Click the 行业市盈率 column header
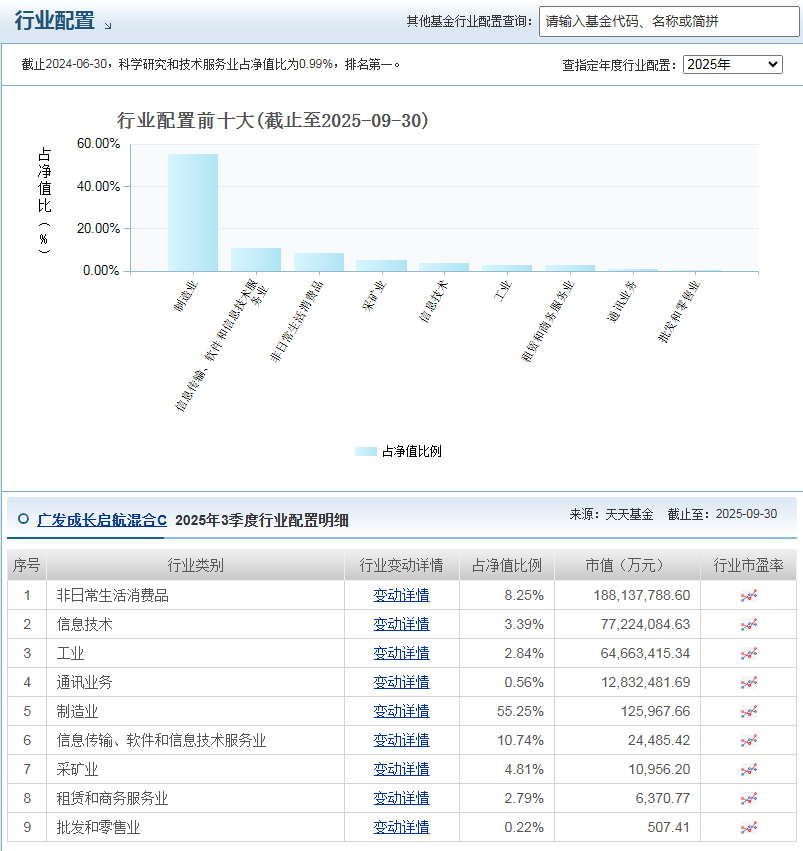This screenshot has height=851, width=803. [748, 565]
